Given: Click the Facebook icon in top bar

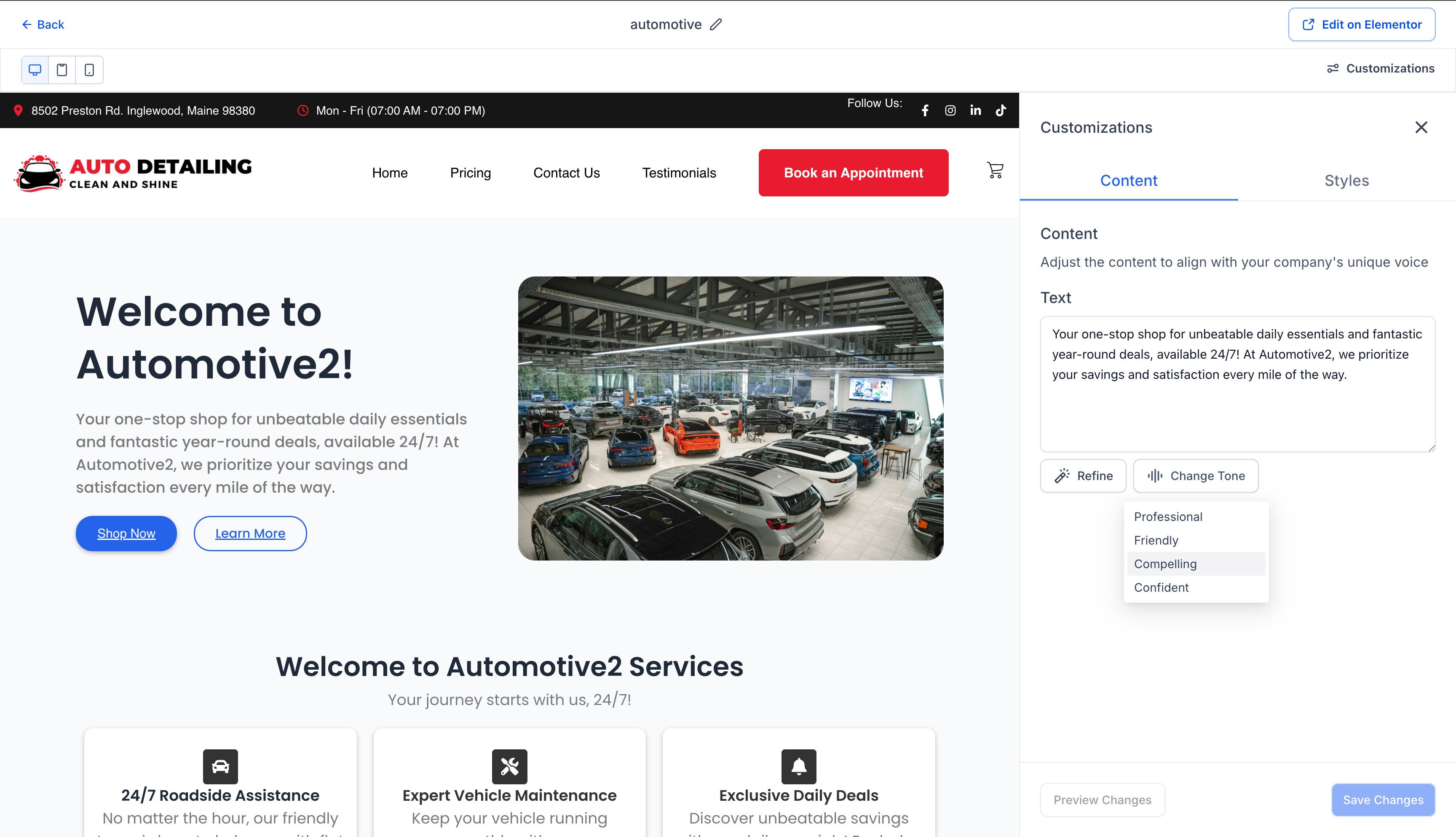Looking at the screenshot, I should coord(925,110).
